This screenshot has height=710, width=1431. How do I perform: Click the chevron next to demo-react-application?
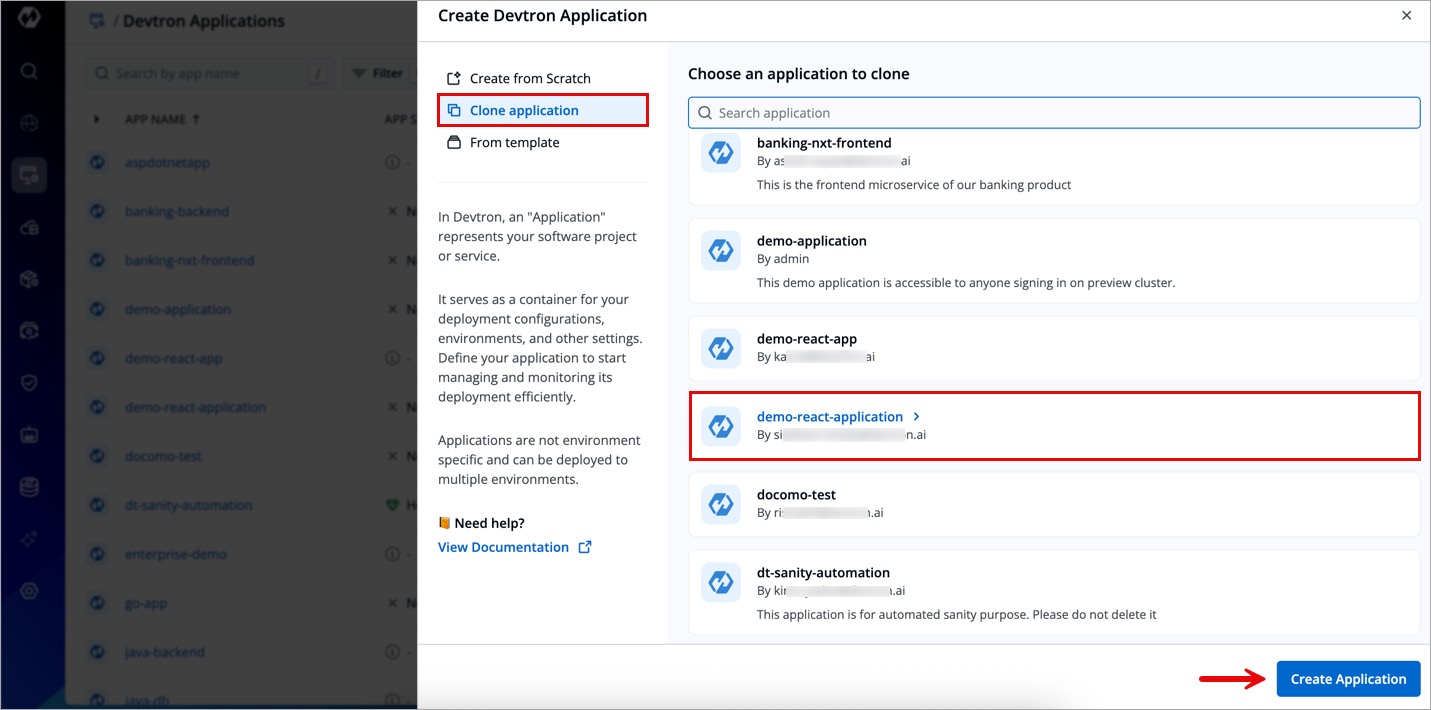(x=917, y=417)
